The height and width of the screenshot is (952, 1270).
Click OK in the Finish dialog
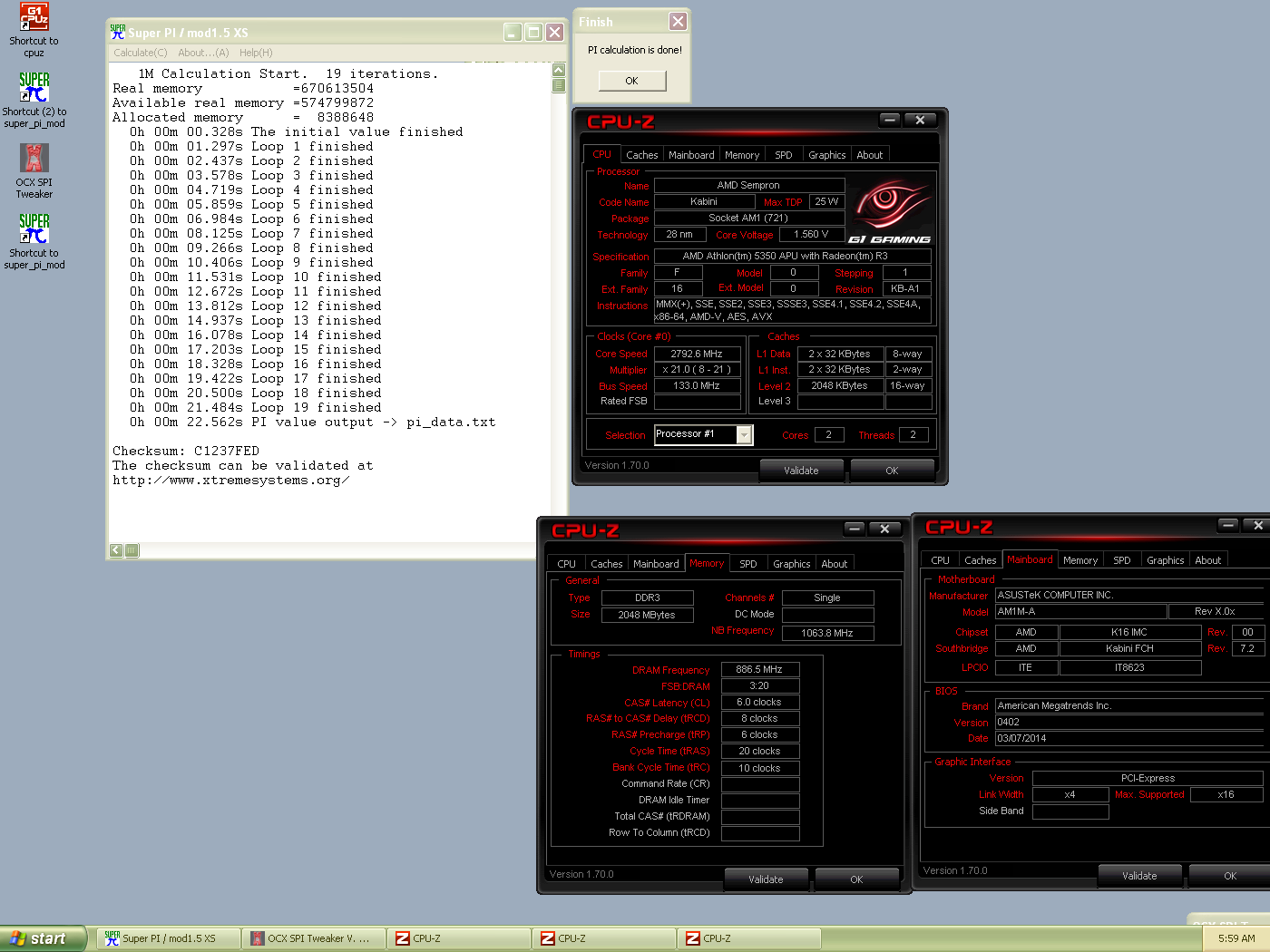[632, 81]
